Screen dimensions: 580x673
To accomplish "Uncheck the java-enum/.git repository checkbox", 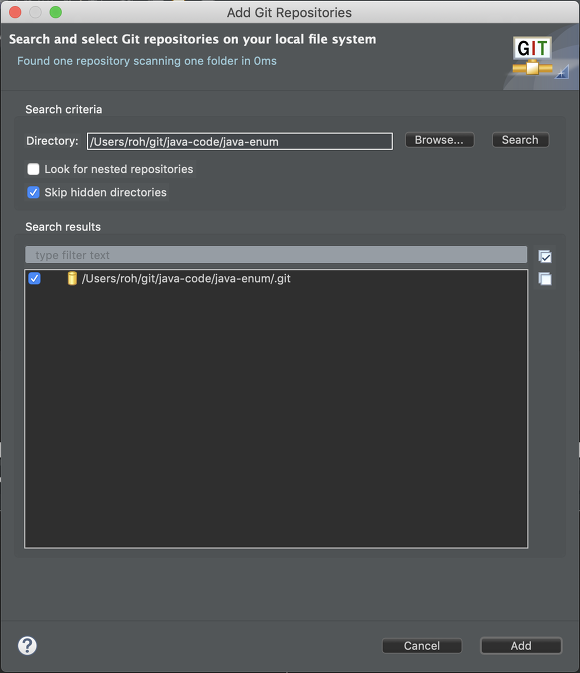I will [x=34, y=279].
